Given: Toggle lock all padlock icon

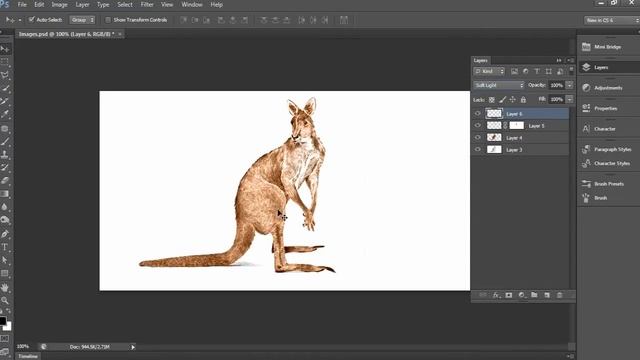Looking at the screenshot, I should click(523, 100).
